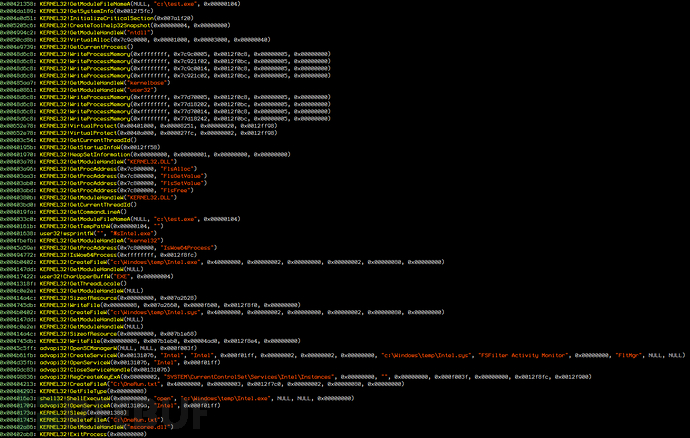Select the "kernelbase" string
The image size is (690, 438).
click(x=147, y=83)
